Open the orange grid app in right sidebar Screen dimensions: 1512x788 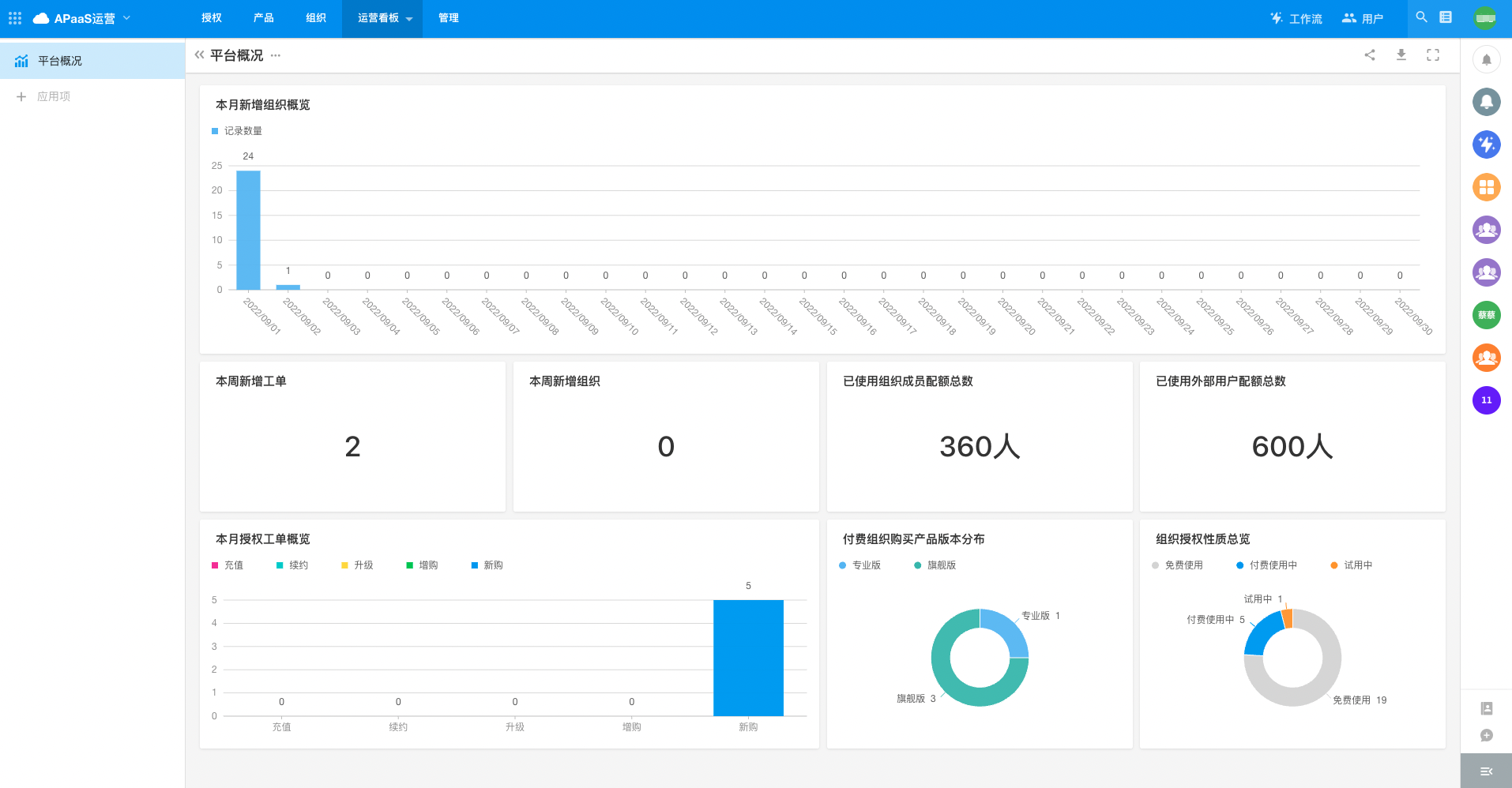1486,187
